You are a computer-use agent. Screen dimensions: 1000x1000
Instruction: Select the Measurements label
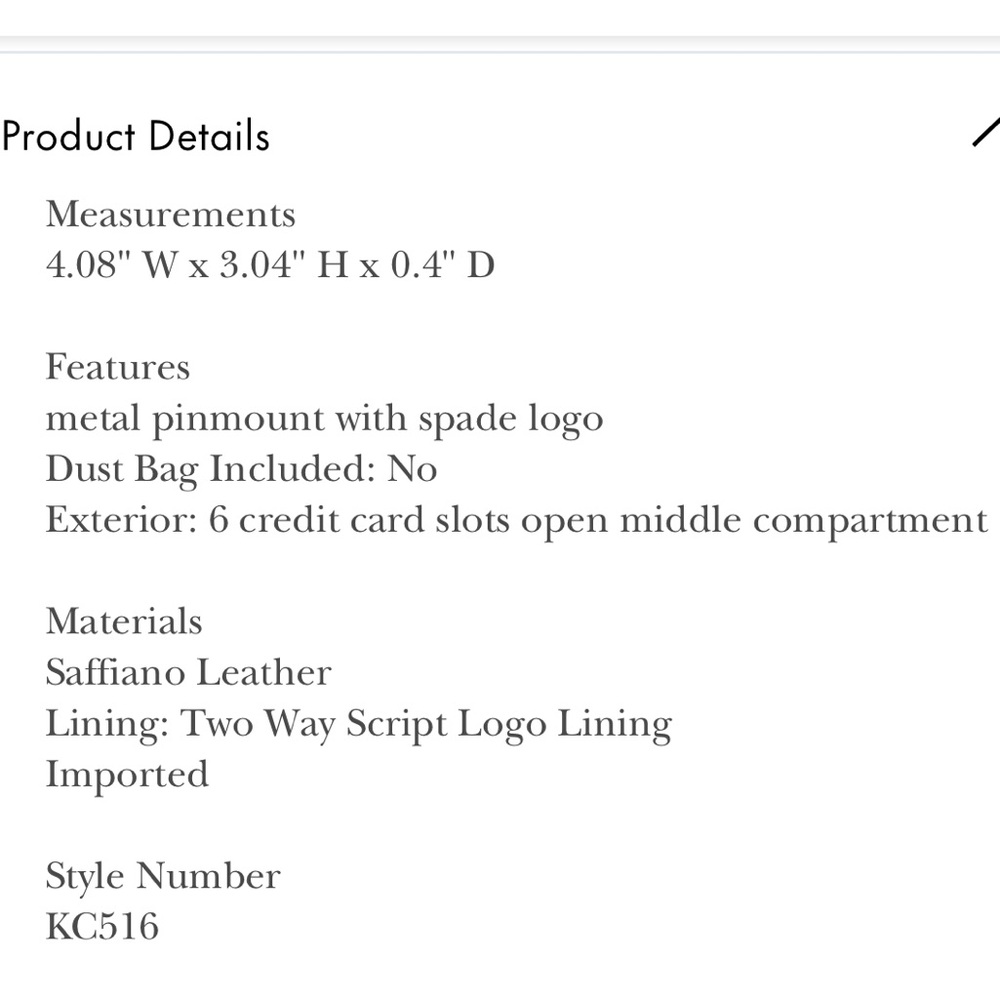click(x=171, y=214)
